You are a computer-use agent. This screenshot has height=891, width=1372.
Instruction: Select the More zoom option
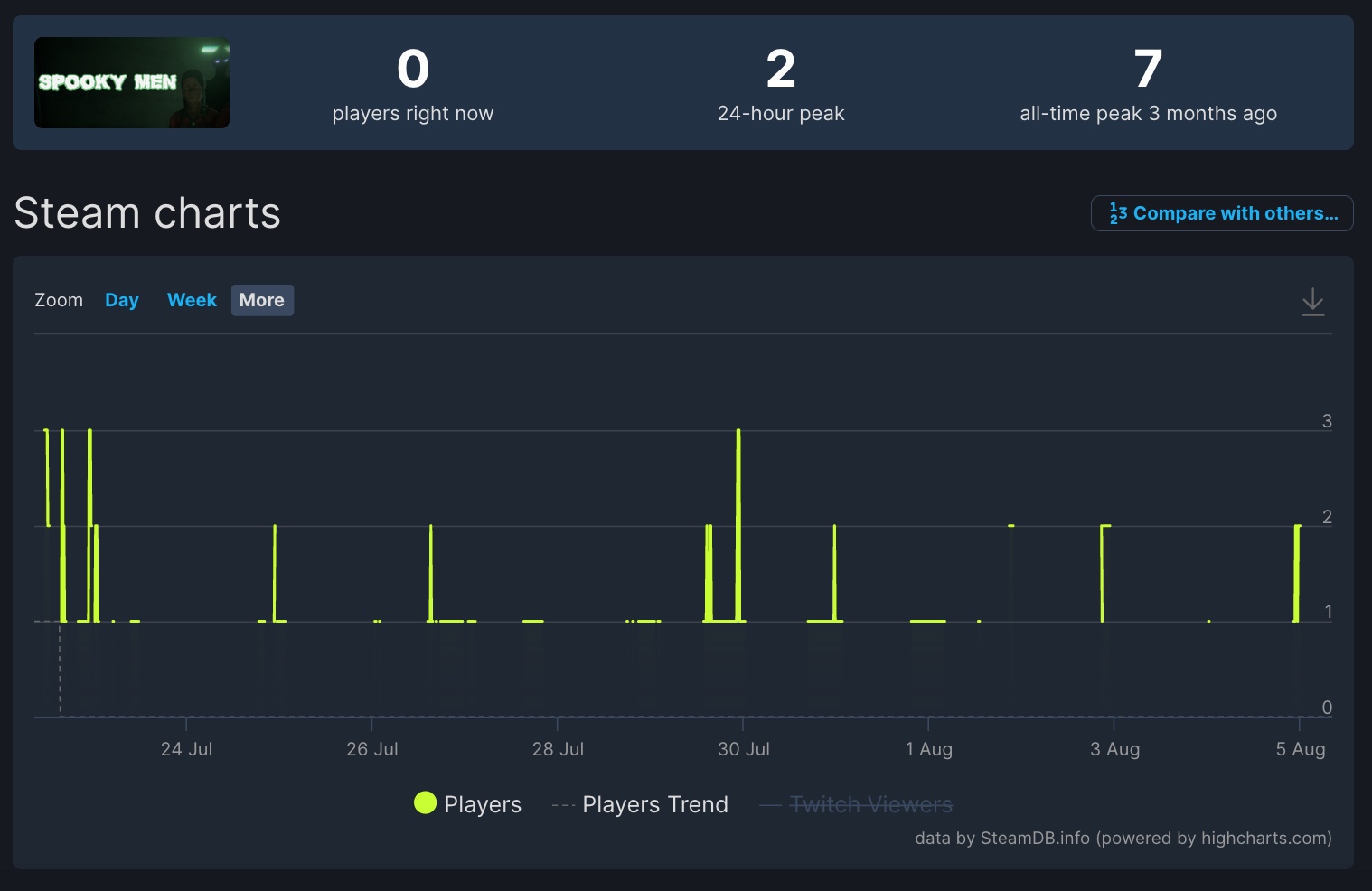pos(262,300)
